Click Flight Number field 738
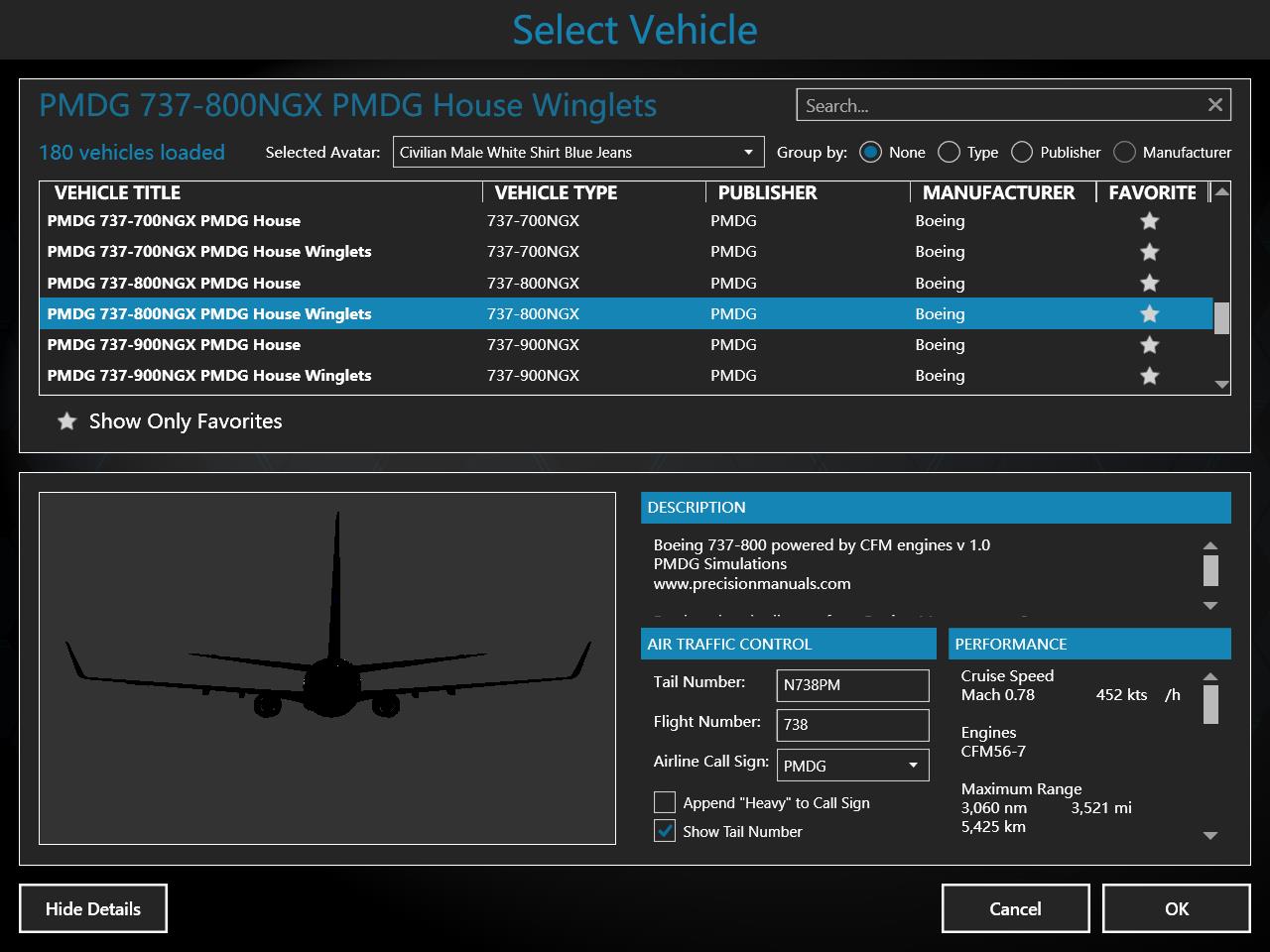The height and width of the screenshot is (952, 1270). click(x=852, y=725)
